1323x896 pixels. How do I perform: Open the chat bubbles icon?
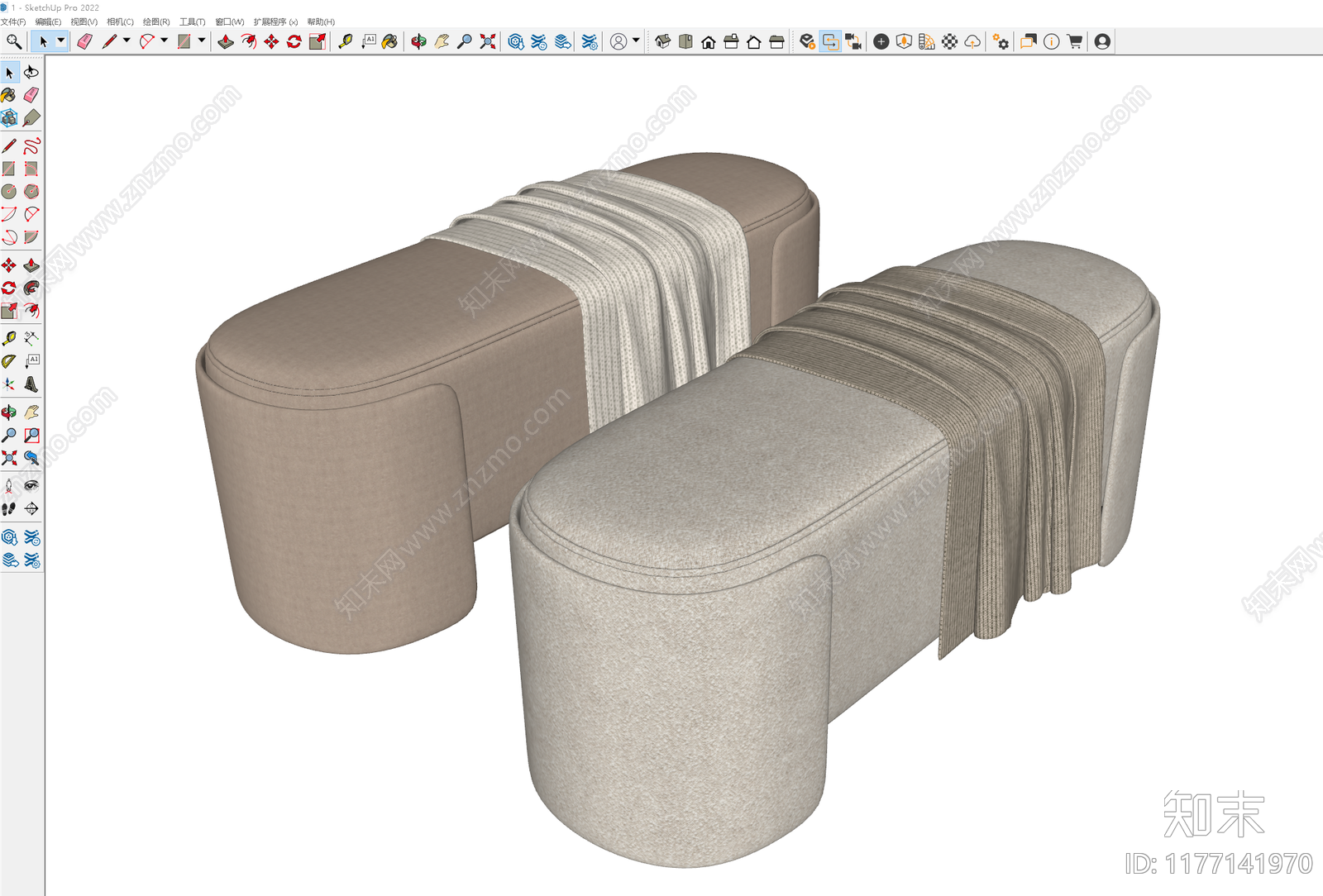(x=1029, y=41)
